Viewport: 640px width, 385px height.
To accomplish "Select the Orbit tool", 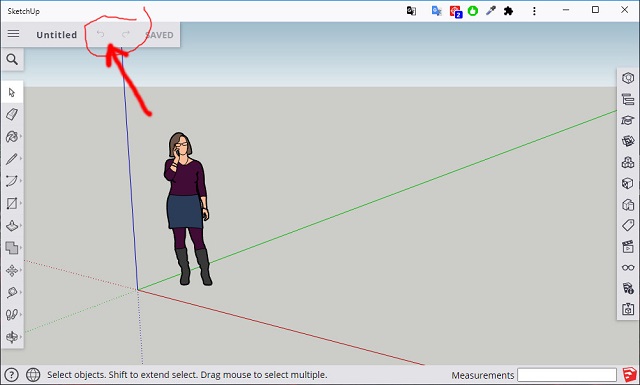I will click(x=12, y=337).
